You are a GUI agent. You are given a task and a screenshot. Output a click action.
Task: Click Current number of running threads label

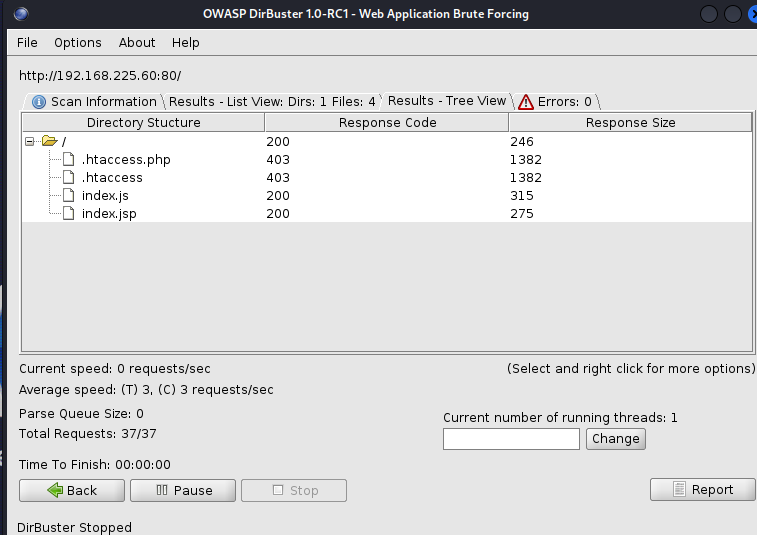560,418
